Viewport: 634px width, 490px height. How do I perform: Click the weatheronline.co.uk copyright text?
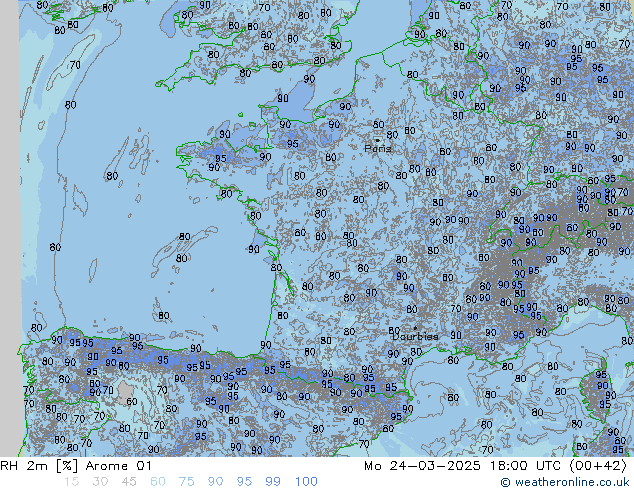(565, 482)
